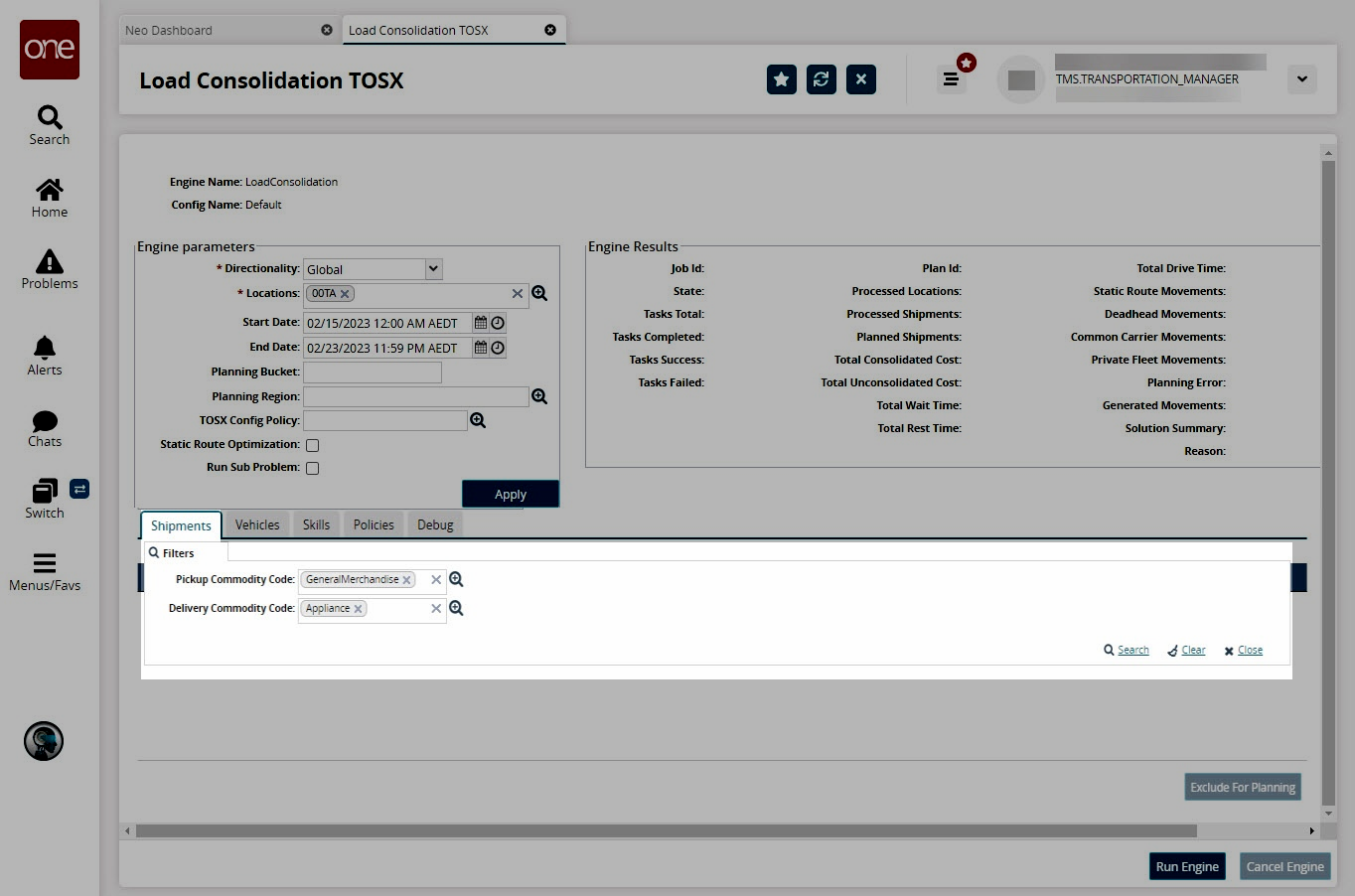Click the favorite star icon in header
Image resolution: width=1355 pixels, height=896 pixels.
click(x=782, y=79)
